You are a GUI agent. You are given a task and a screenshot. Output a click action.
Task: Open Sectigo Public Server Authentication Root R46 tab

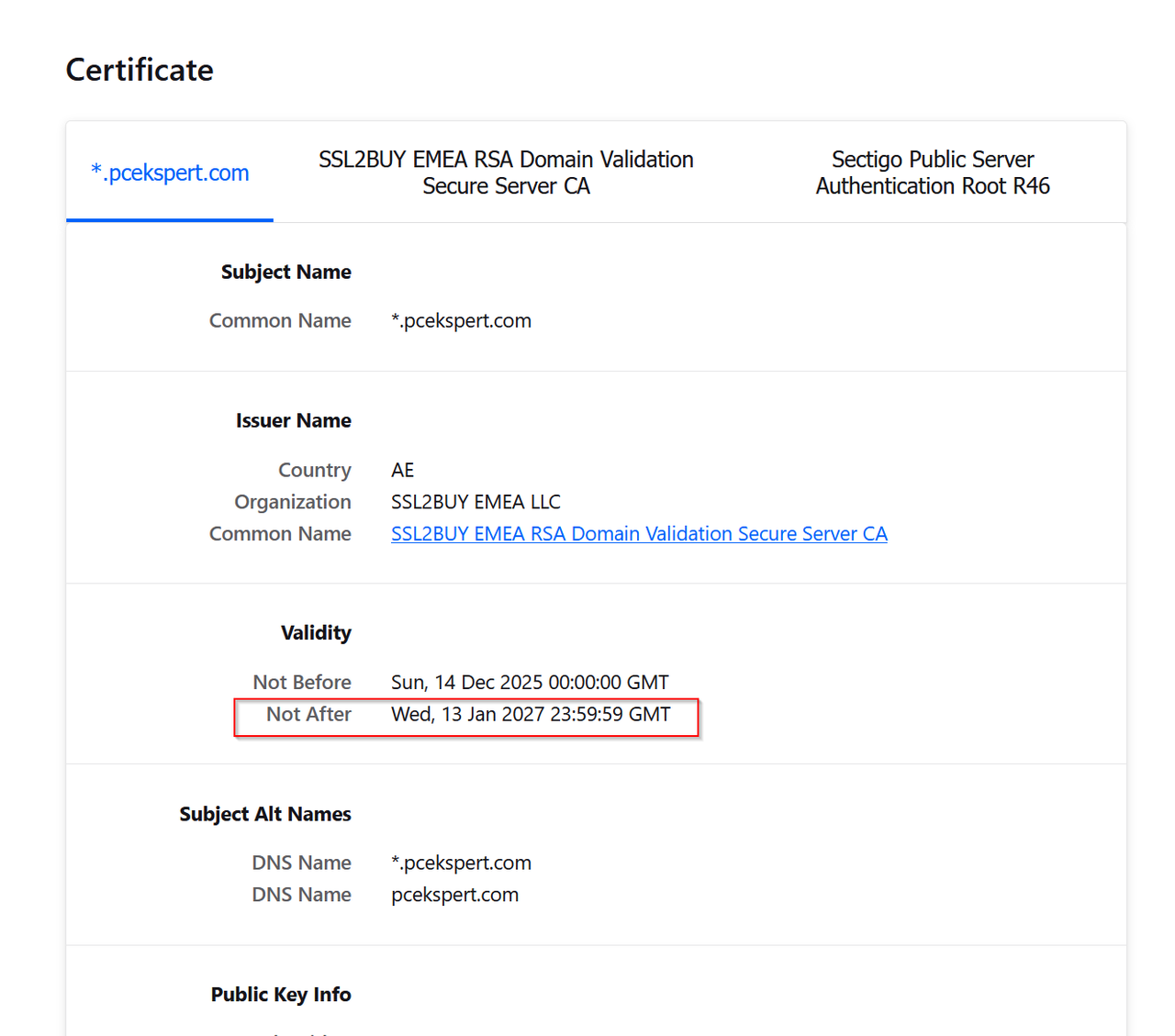pos(933,173)
